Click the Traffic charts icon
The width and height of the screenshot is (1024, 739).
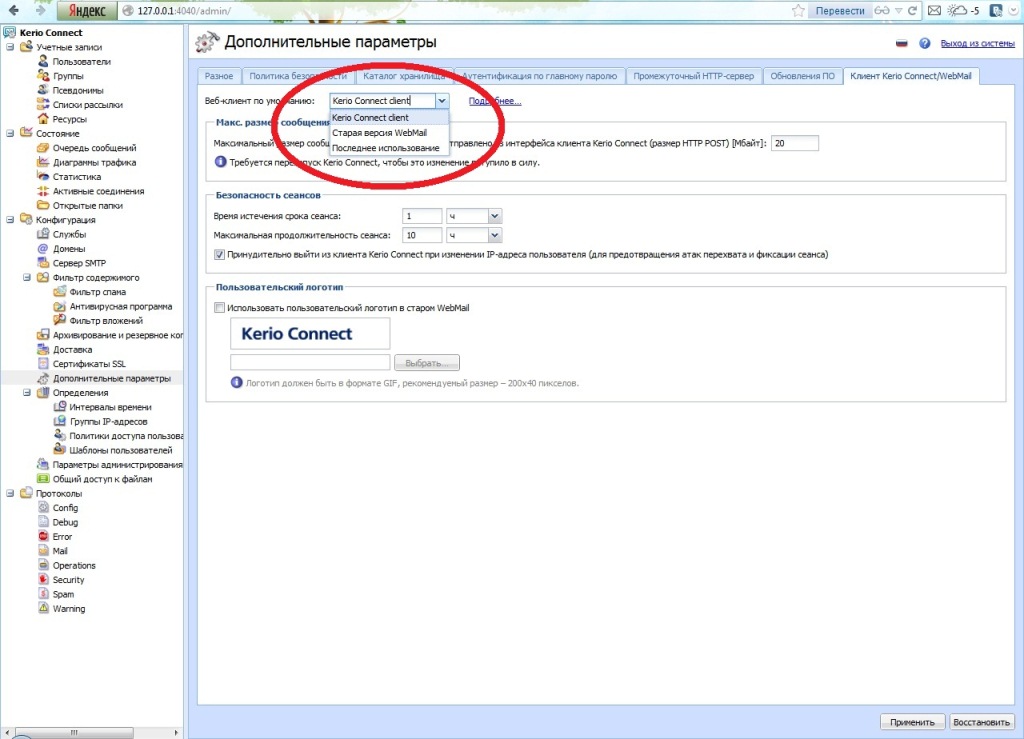[x=43, y=162]
